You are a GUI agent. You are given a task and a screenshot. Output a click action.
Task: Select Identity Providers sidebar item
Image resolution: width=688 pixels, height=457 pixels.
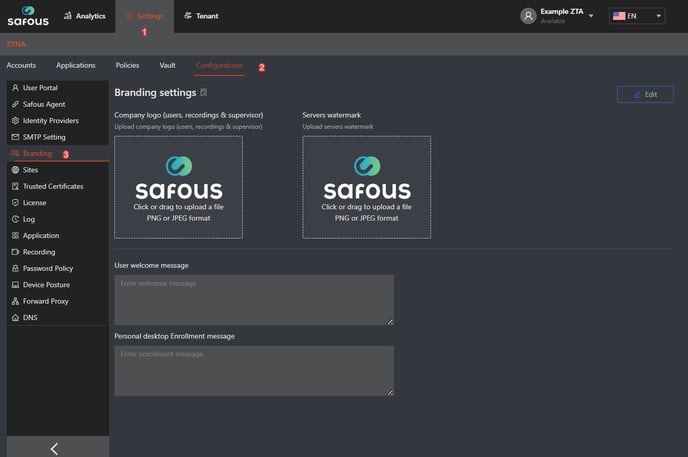pyautogui.click(x=50, y=121)
